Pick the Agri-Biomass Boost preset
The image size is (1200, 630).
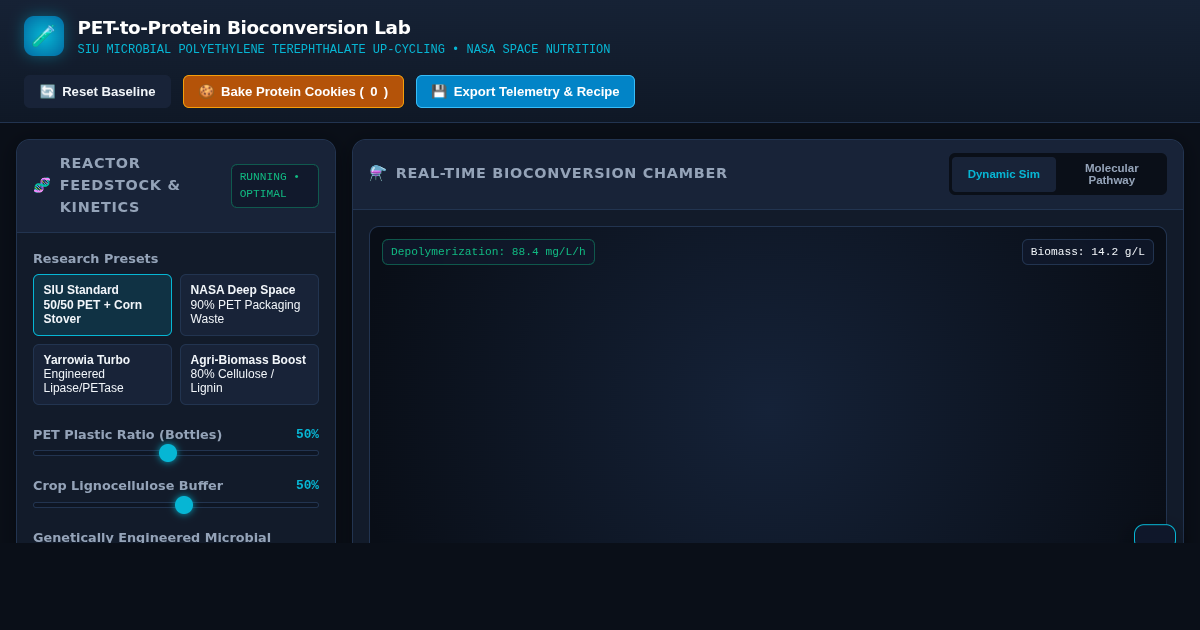coord(249,374)
